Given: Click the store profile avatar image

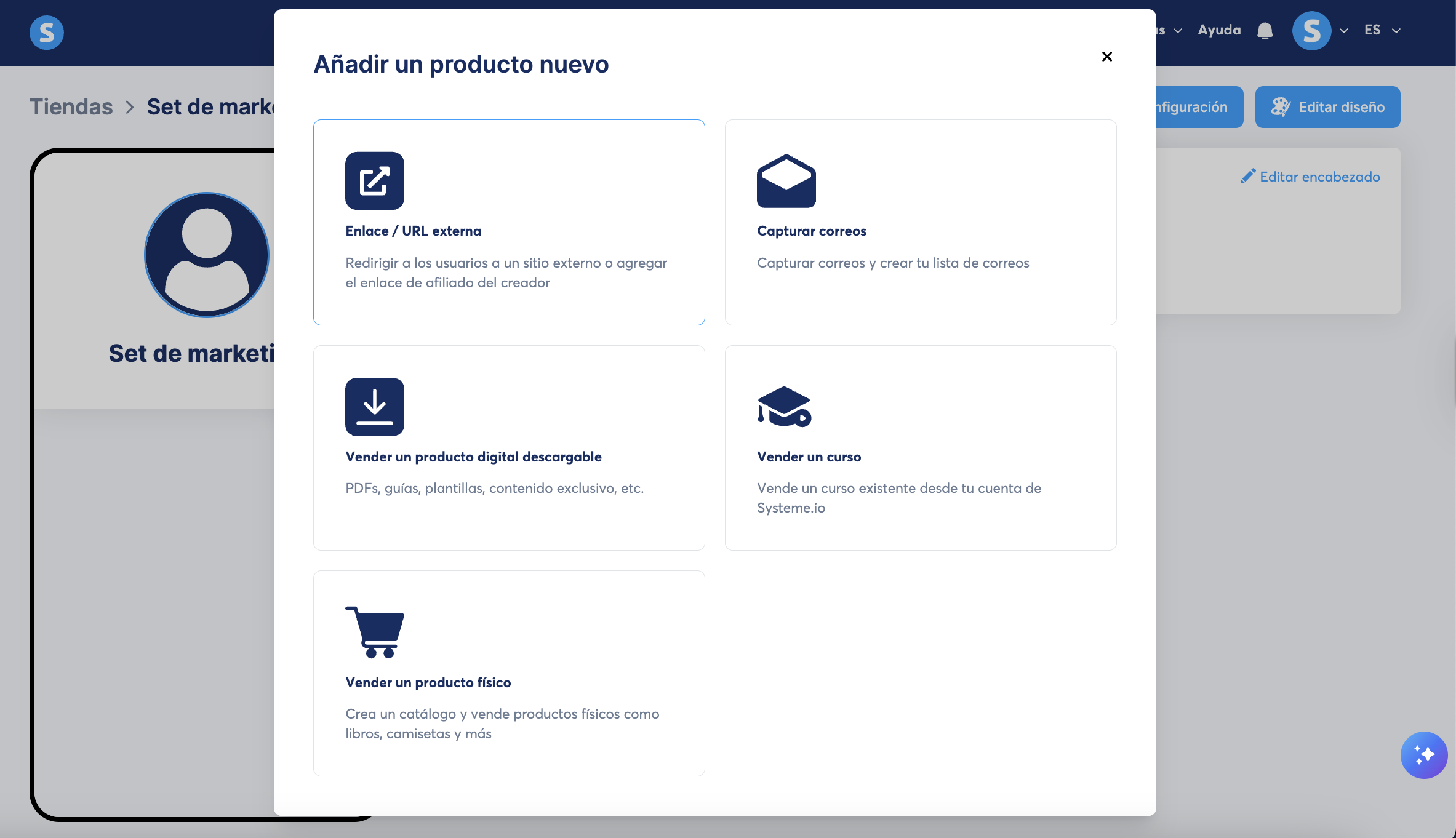Looking at the screenshot, I should (207, 255).
